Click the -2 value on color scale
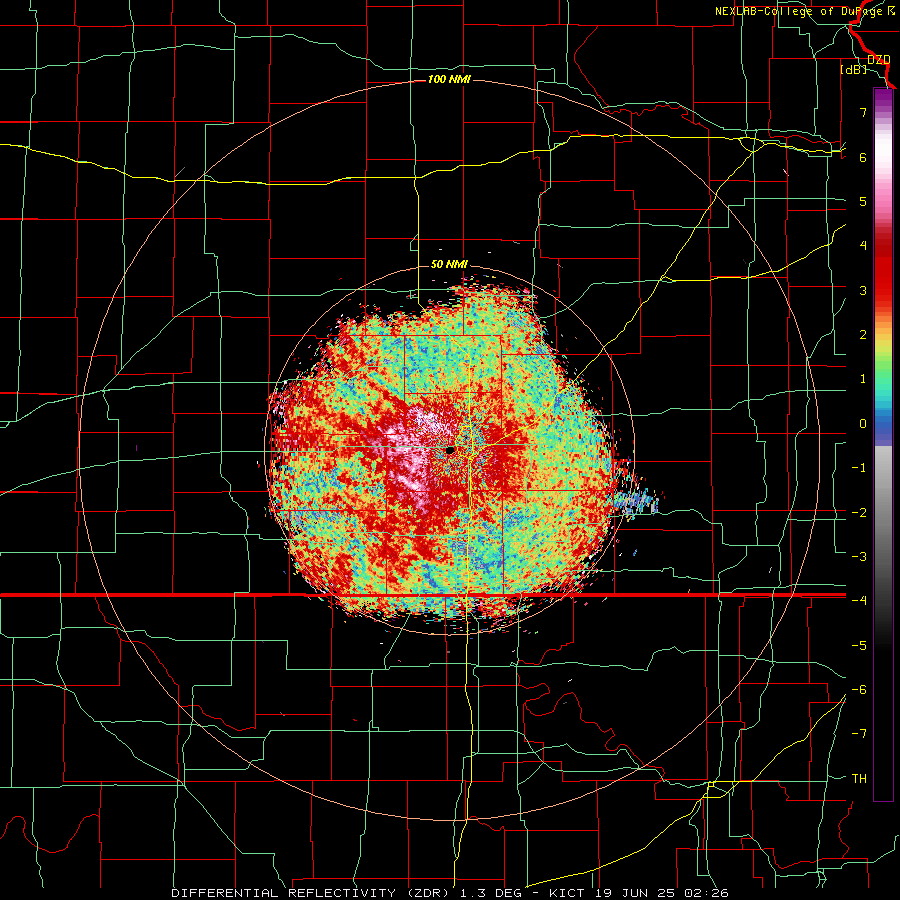The height and width of the screenshot is (900, 900). click(x=859, y=512)
